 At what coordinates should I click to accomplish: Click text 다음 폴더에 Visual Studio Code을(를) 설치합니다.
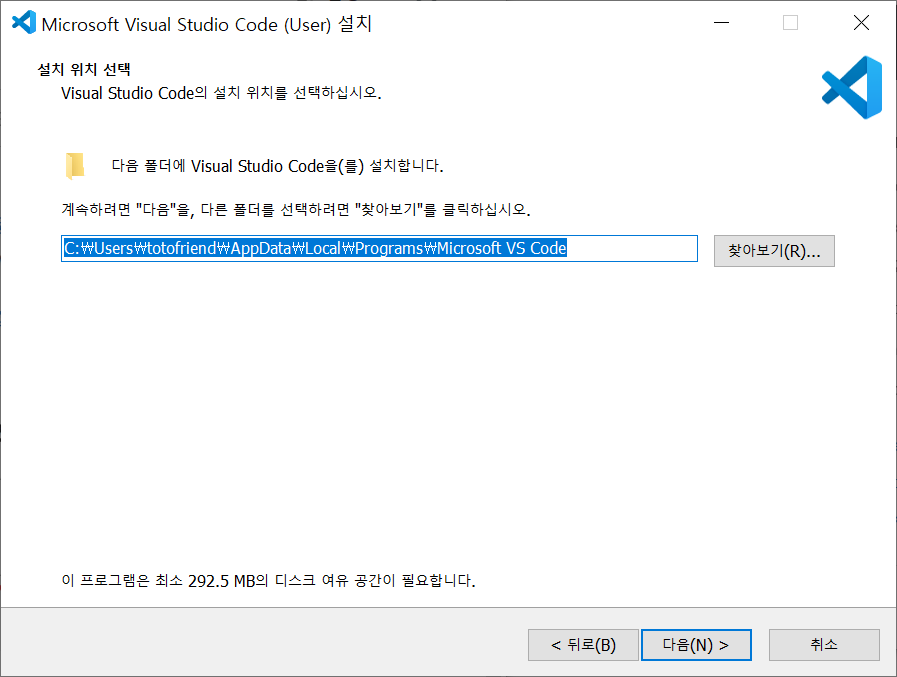coord(277,166)
